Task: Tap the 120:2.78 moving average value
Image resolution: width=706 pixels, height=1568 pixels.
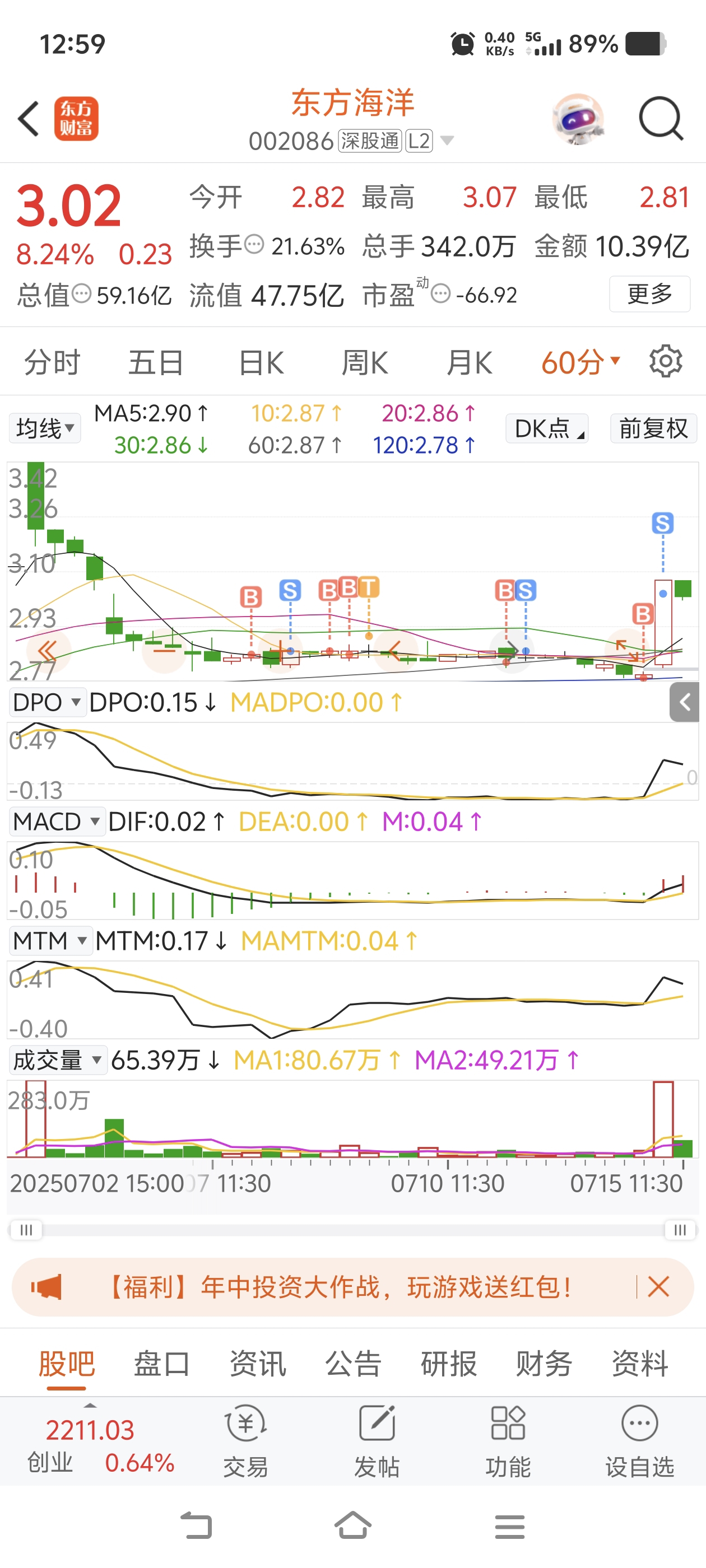Action: point(424,446)
